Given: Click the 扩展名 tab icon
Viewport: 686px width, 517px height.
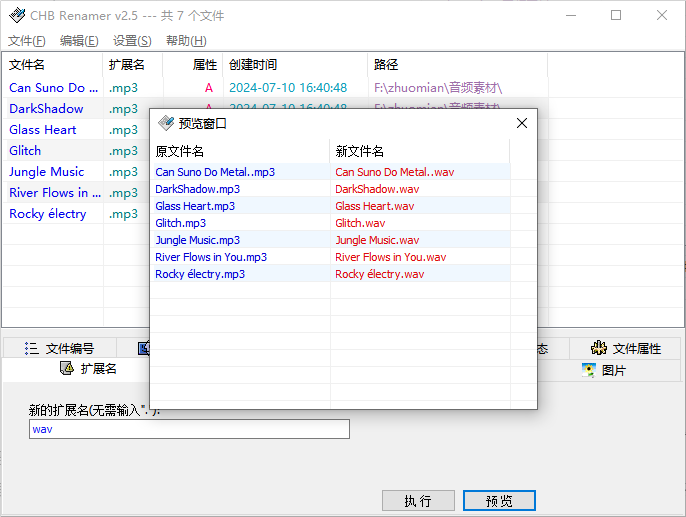Looking at the screenshot, I should pyautogui.click(x=67, y=368).
